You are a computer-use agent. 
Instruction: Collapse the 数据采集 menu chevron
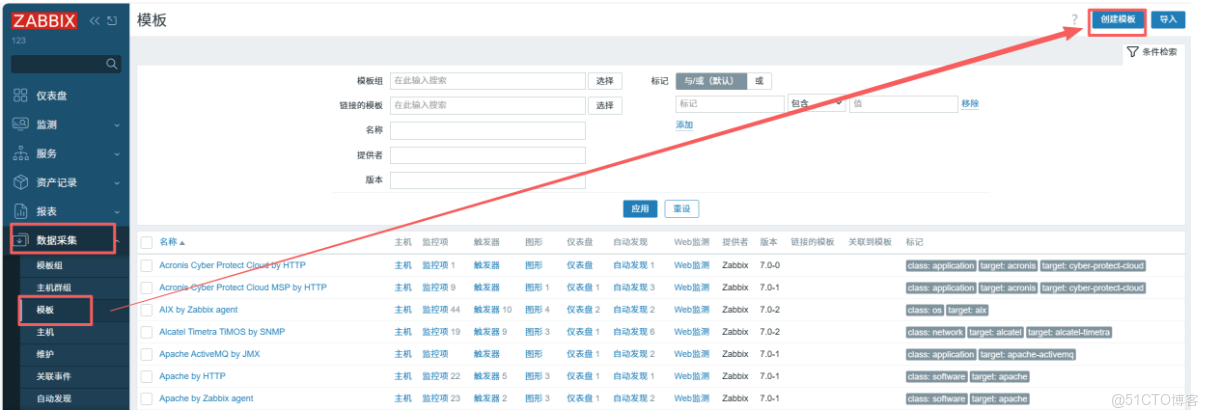click(x=116, y=240)
